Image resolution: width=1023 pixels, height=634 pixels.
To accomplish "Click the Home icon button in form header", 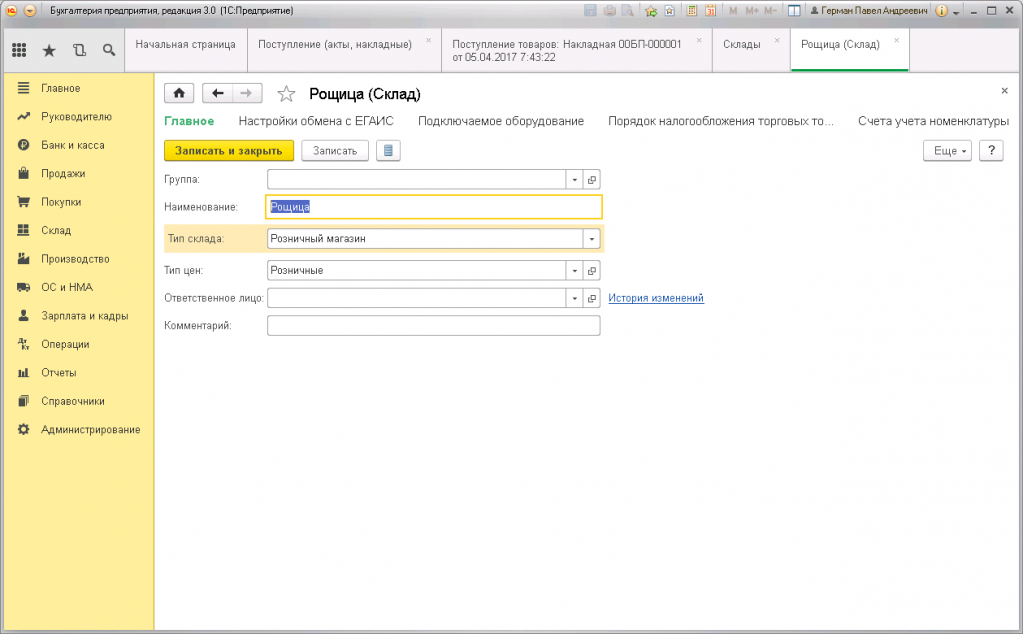I will 179,93.
